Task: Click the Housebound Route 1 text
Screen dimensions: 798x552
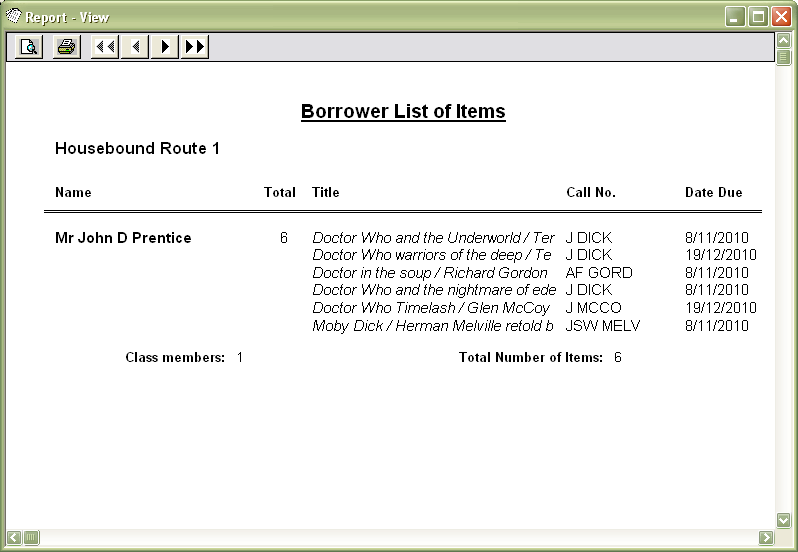Action: [137, 148]
